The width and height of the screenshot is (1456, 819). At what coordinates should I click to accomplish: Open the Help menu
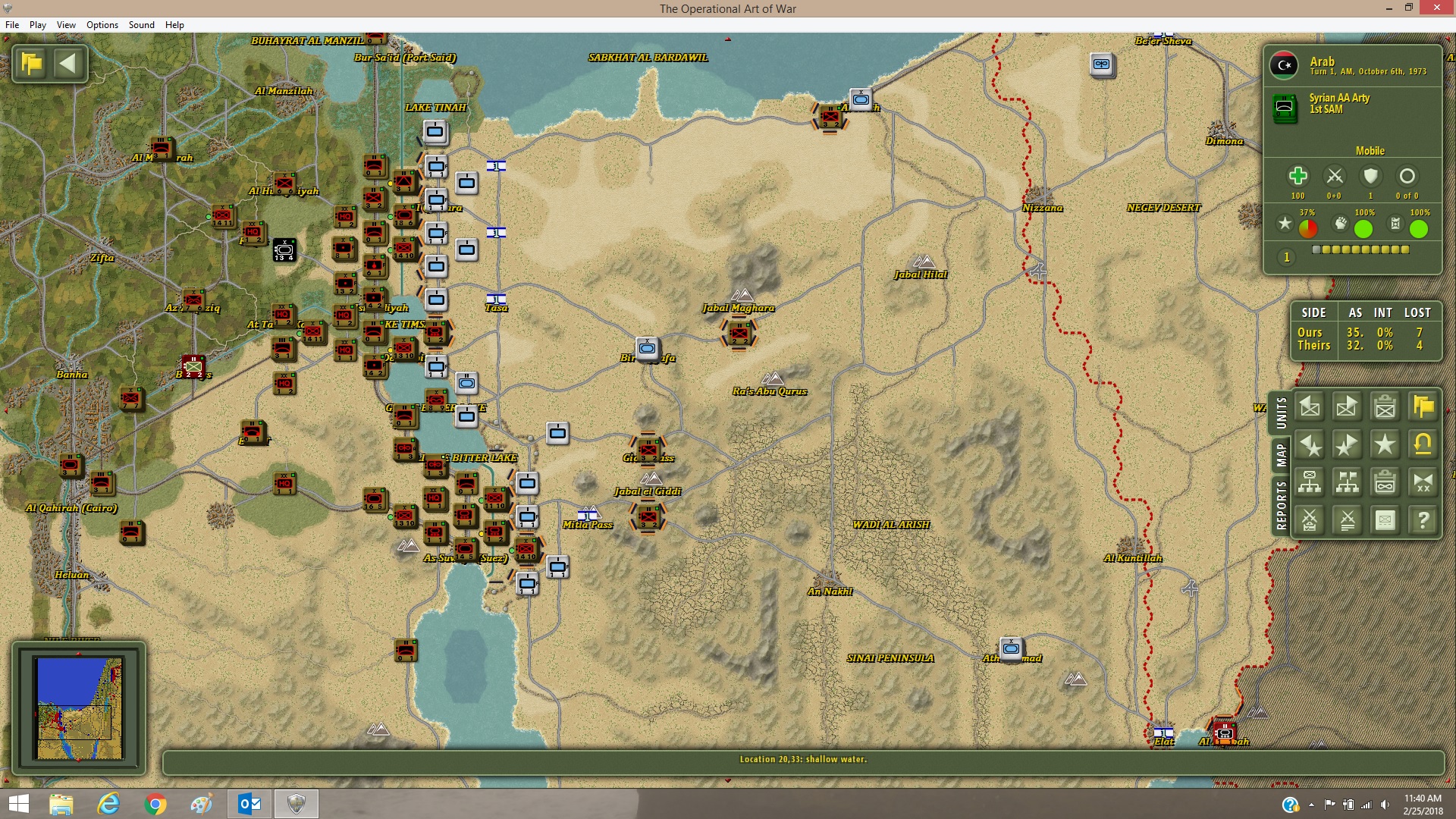tap(174, 24)
